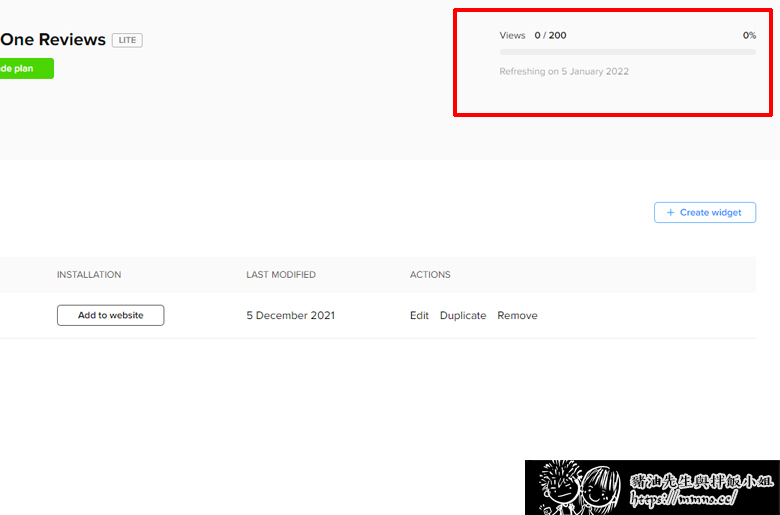Click Add to website button

pos(110,315)
